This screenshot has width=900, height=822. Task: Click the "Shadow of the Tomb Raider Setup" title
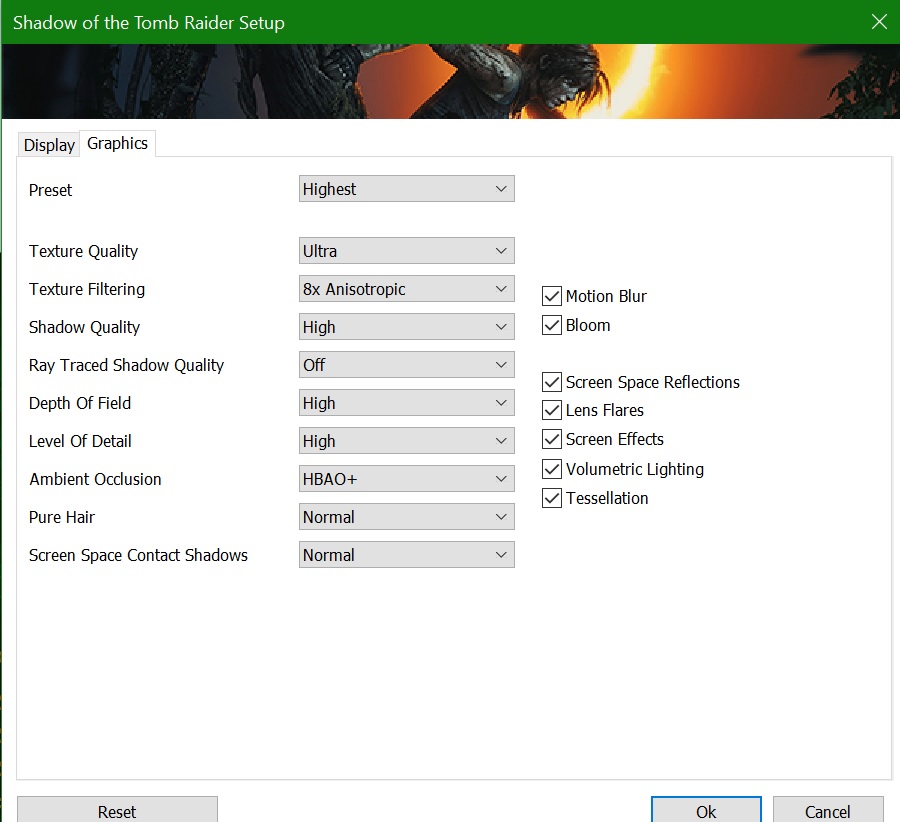pos(149,22)
